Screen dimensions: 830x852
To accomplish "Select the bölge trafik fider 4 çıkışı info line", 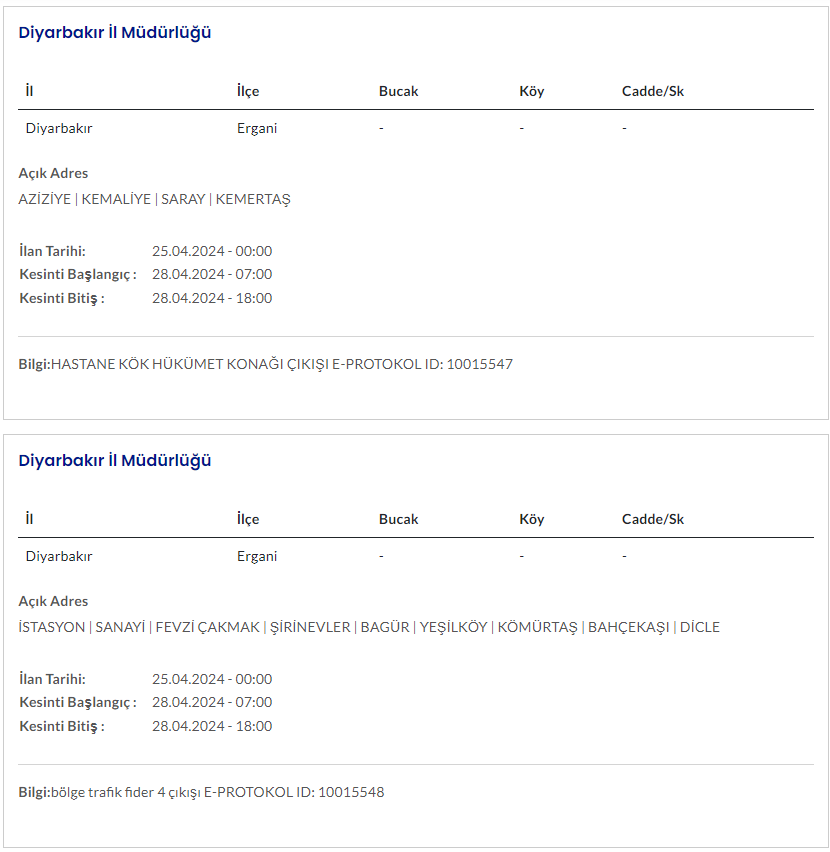I will [201, 792].
